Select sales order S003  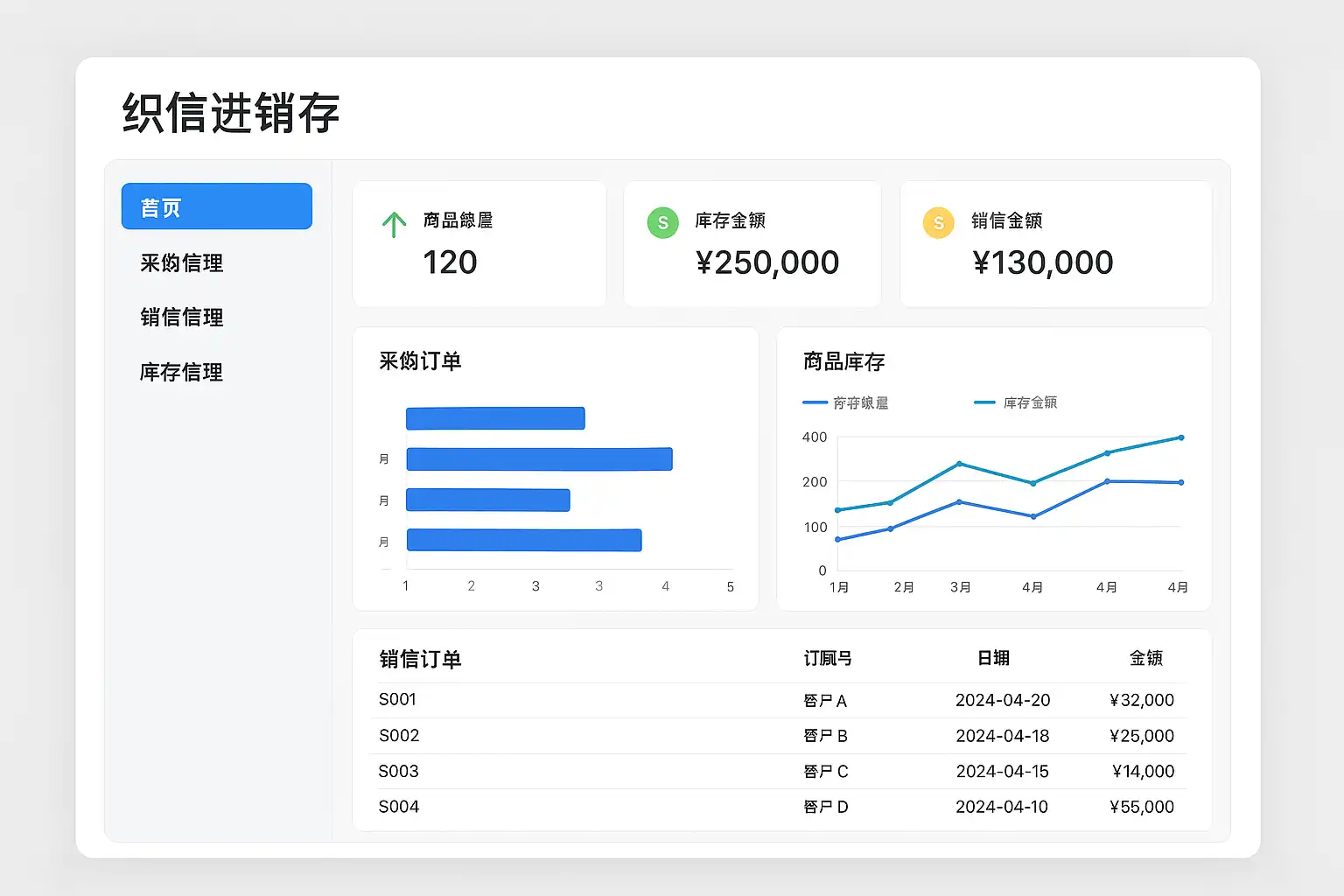click(x=398, y=771)
